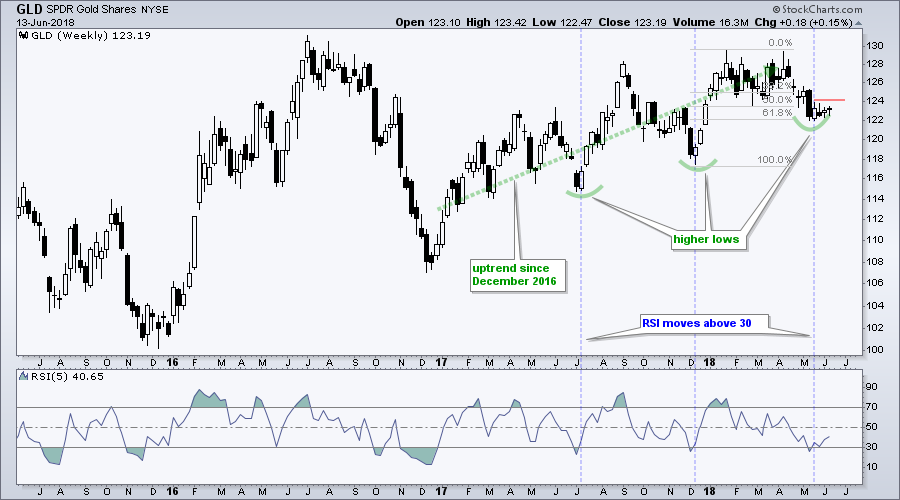Click the 18 year label under the RSI panel
The height and width of the screenshot is (500, 900).
tap(709, 491)
